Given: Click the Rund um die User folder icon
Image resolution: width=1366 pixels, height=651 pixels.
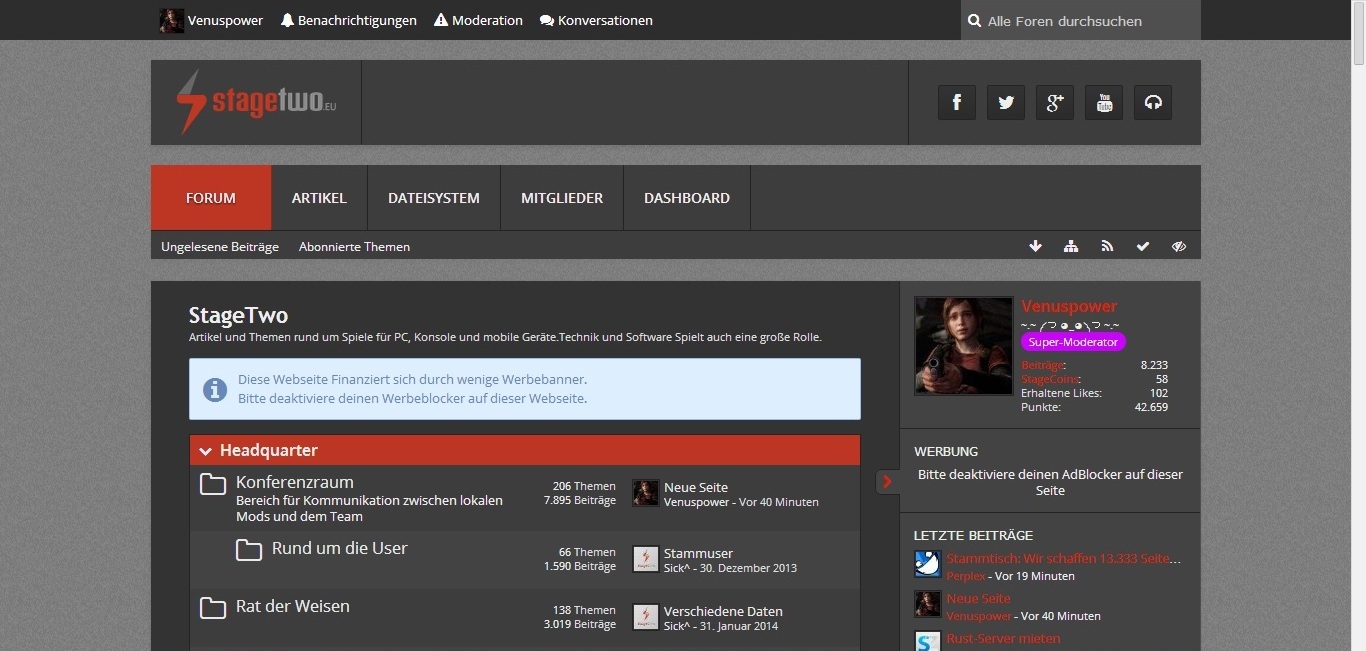Looking at the screenshot, I should 249,549.
